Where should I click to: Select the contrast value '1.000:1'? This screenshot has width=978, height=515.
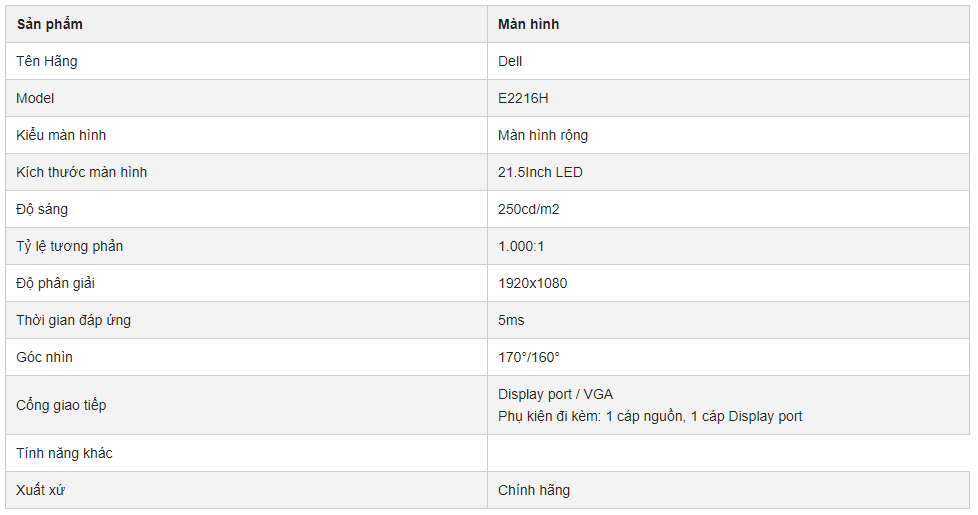(521, 246)
